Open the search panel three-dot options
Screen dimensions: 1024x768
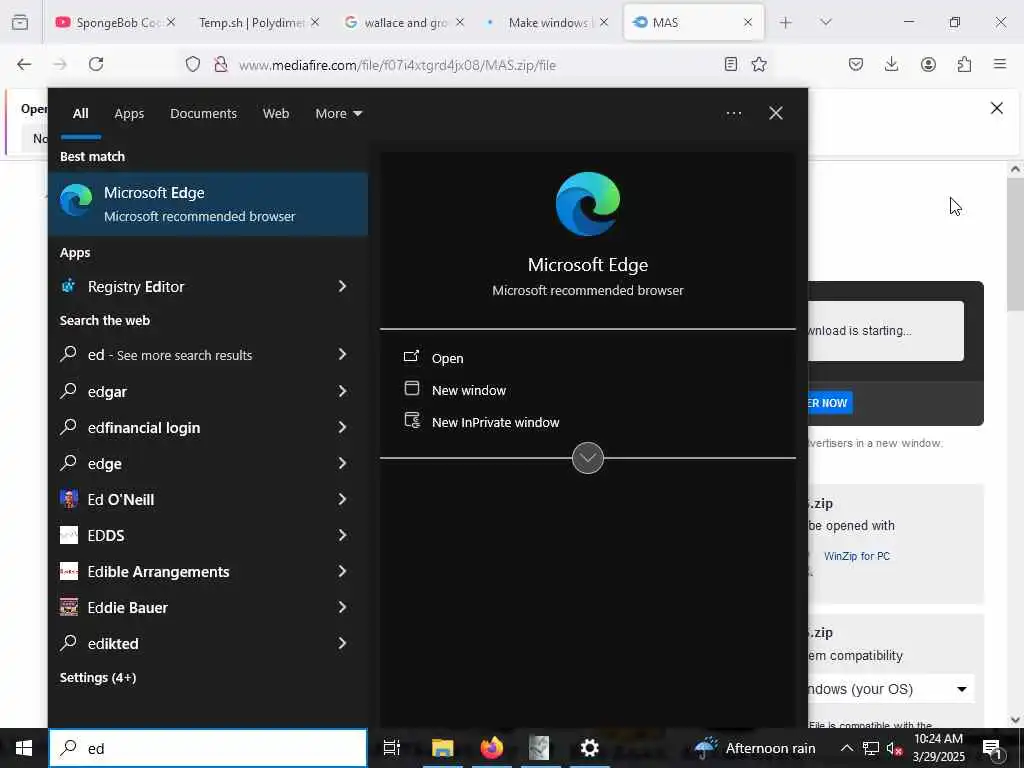tap(733, 114)
